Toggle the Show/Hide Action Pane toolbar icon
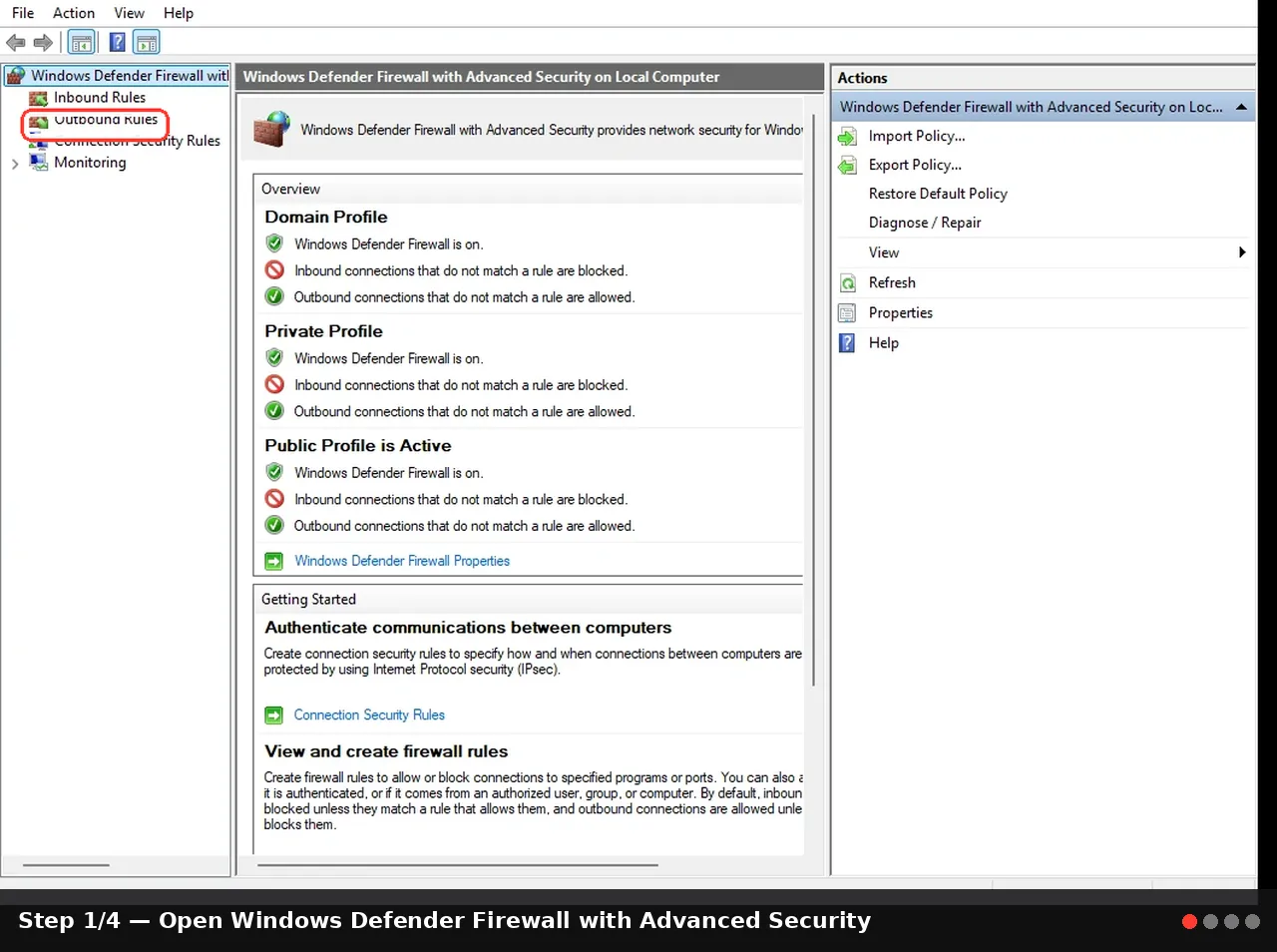Viewport: 1277px width, 952px height. click(x=147, y=42)
